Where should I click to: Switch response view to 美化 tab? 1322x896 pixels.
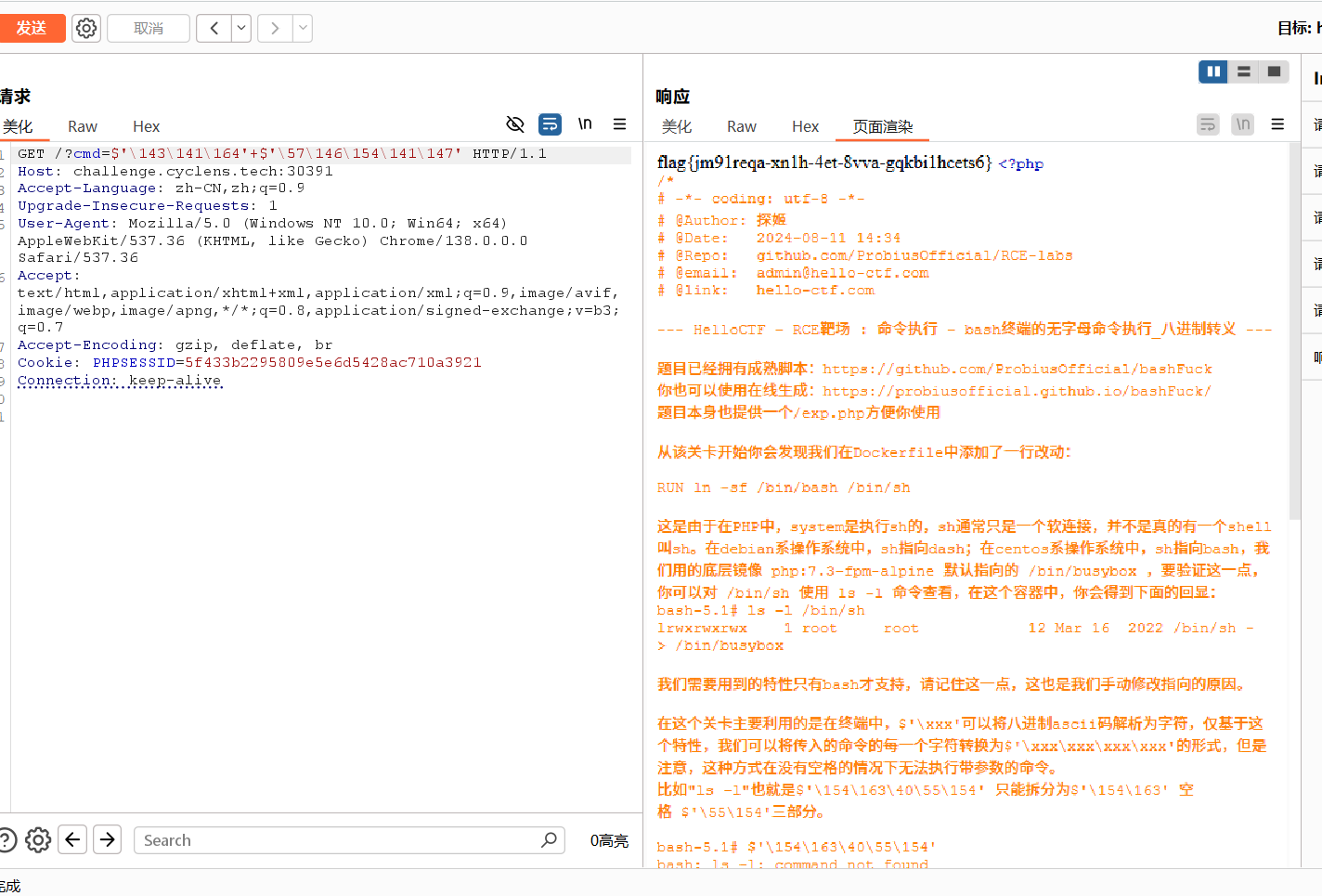pos(677,126)
